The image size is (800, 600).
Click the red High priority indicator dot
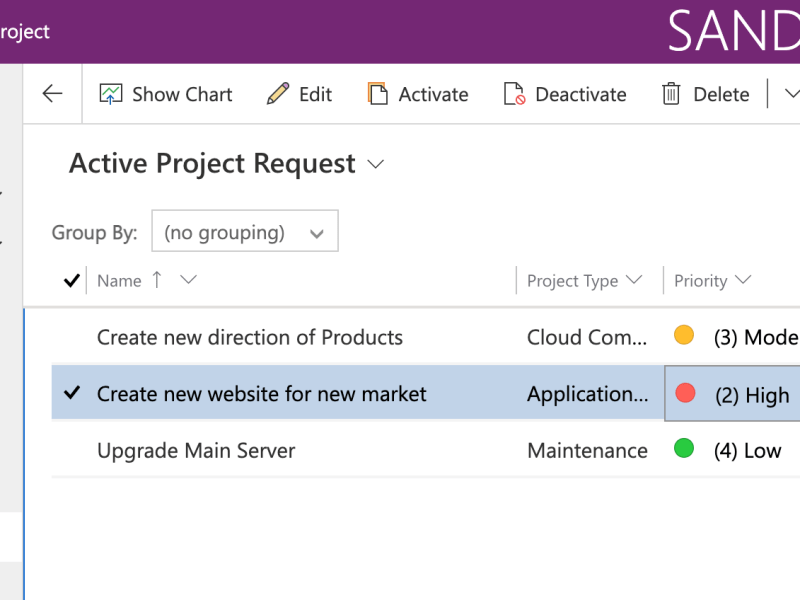pos(685,394)
